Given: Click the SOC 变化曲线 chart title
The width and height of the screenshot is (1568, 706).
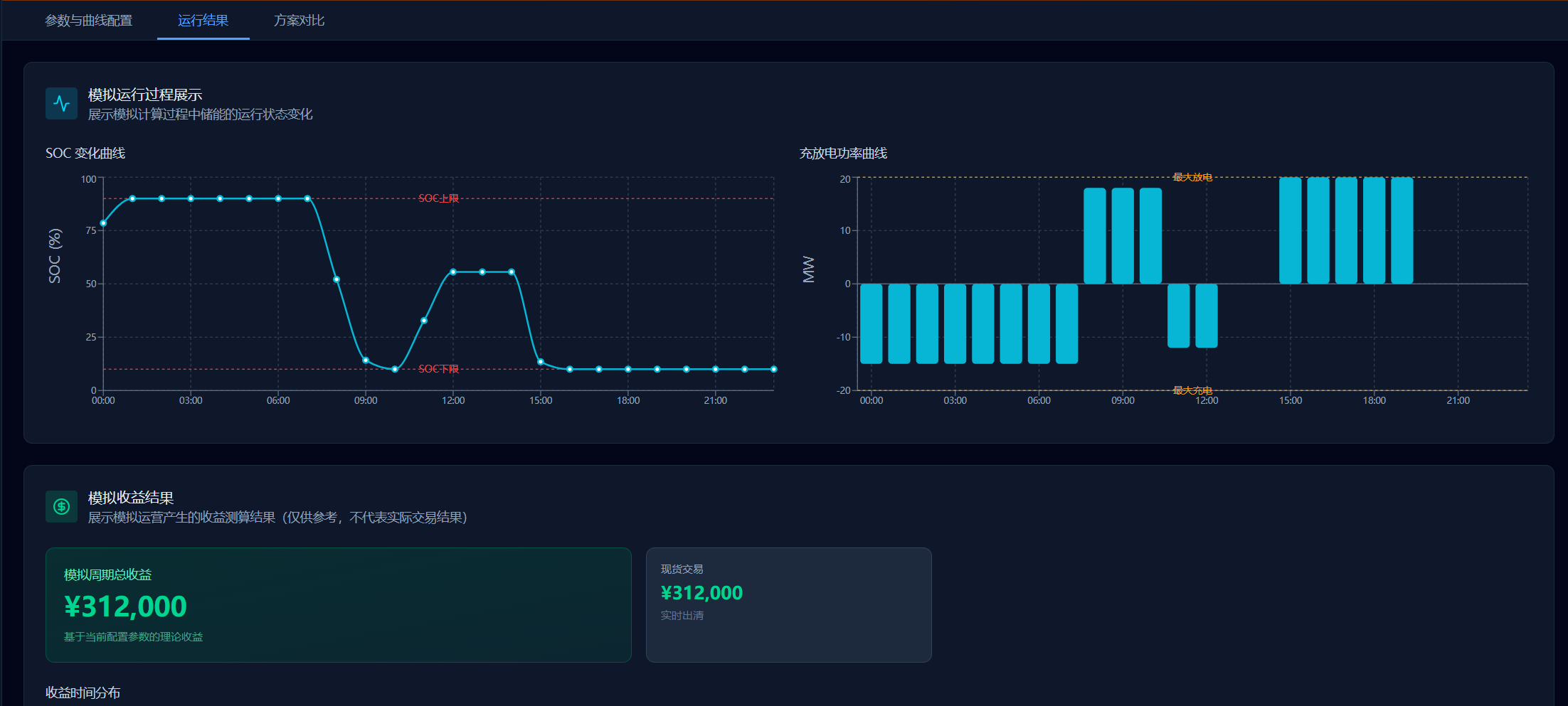Looking at the screenshot, I should [85, 153].
